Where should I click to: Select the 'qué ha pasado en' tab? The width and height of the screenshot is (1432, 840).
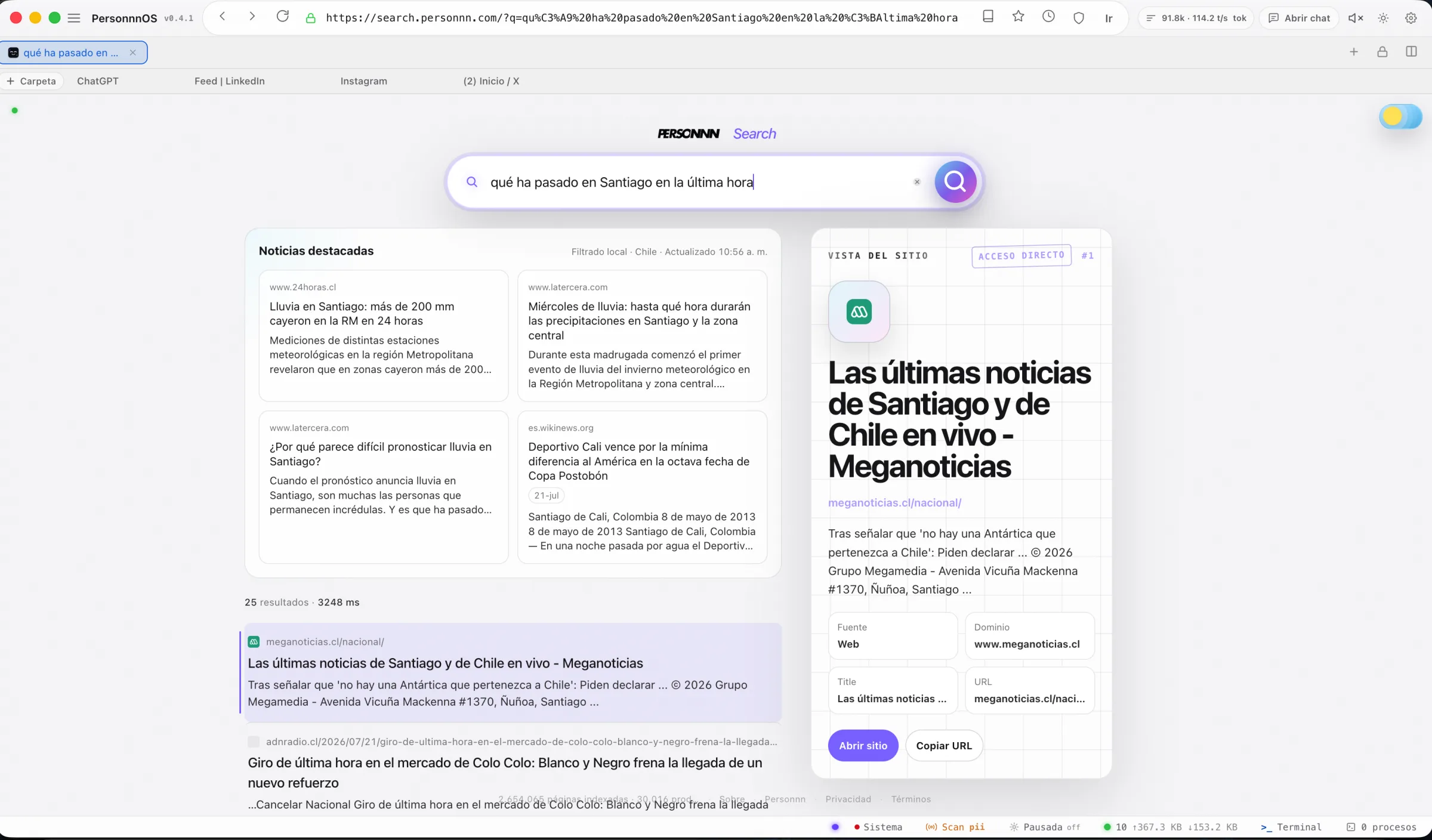click(73, 52)
